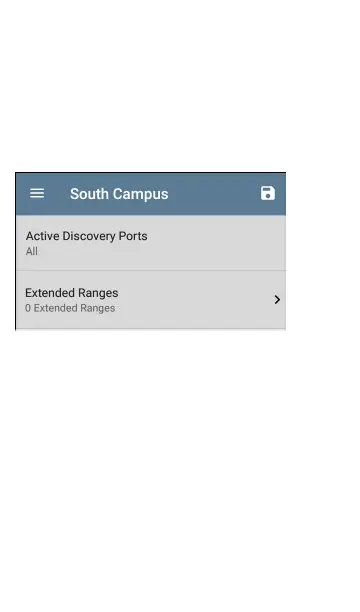Expand Extended Ranges using the chevron arrow

tap(277, 299)
